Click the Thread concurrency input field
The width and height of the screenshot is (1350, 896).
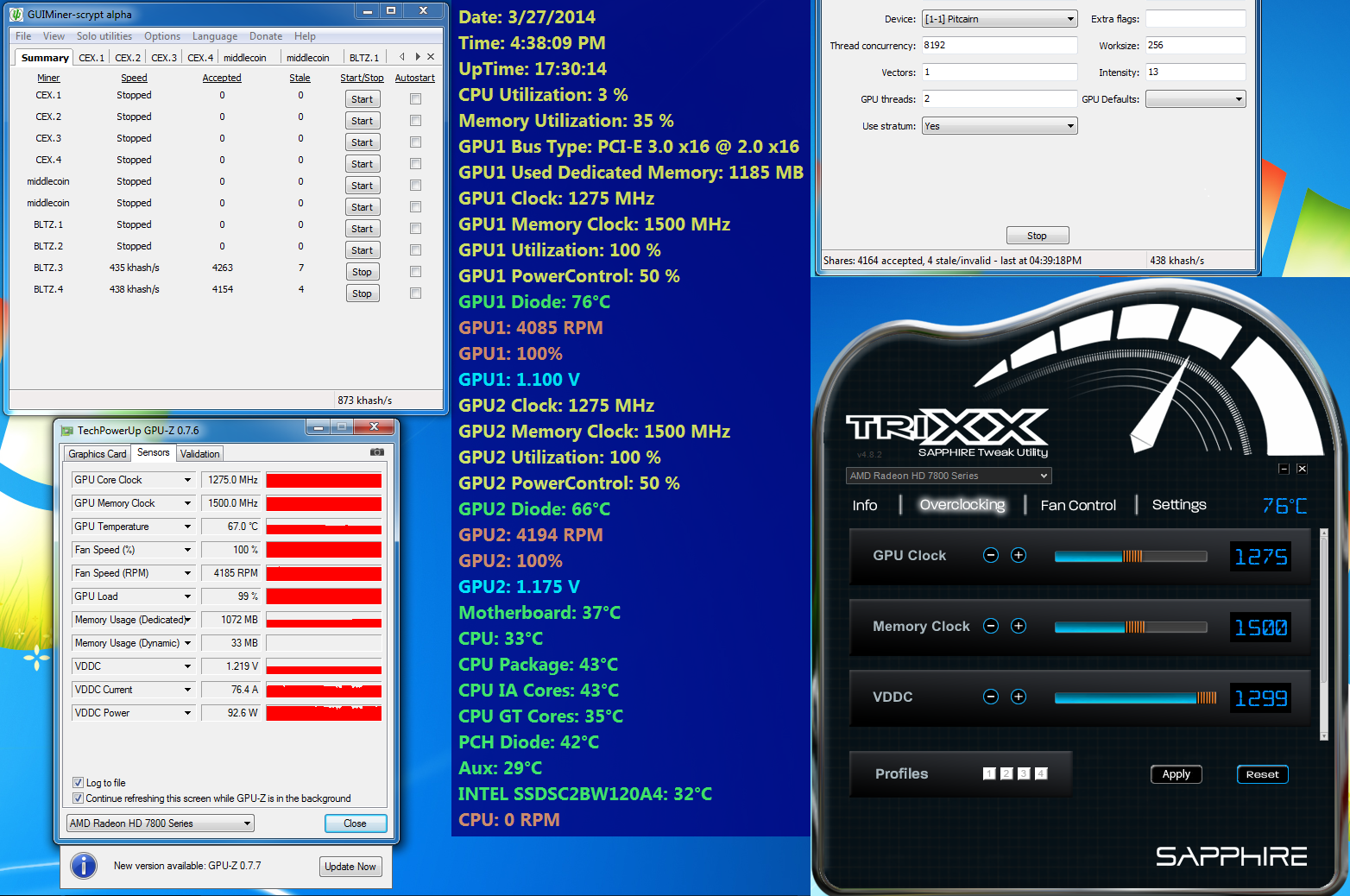pos(1000,45)
